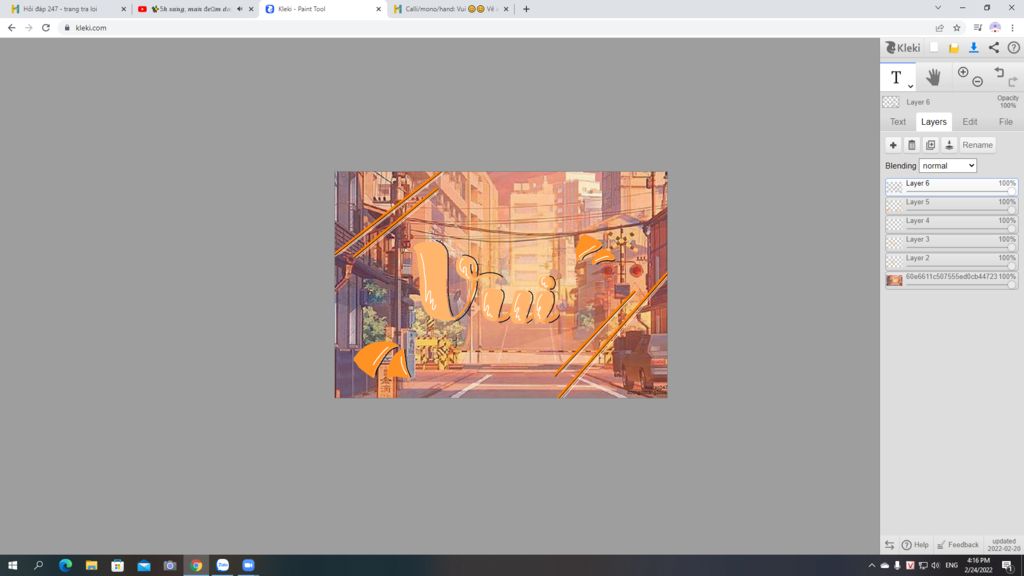This screenshot has height=576, width=1024.
Task: Click Layer 6 opacity slider handle
Action: point(1012,192)
